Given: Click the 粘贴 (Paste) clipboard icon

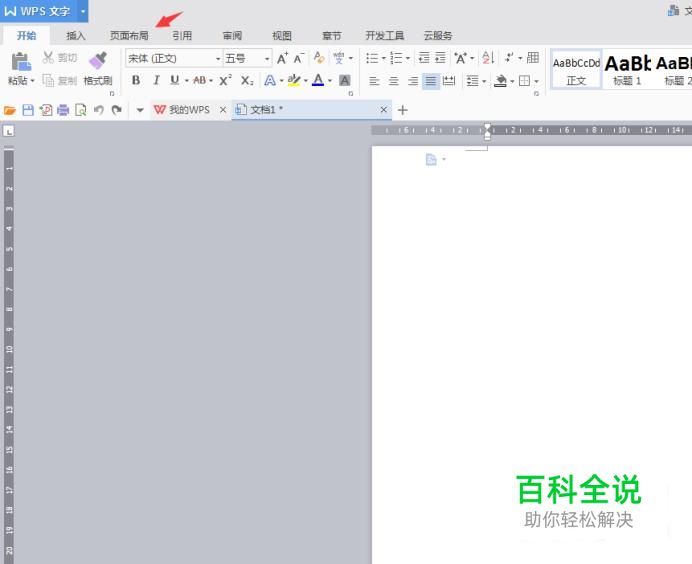Looking at the screenshot, I should pos(21,62).
